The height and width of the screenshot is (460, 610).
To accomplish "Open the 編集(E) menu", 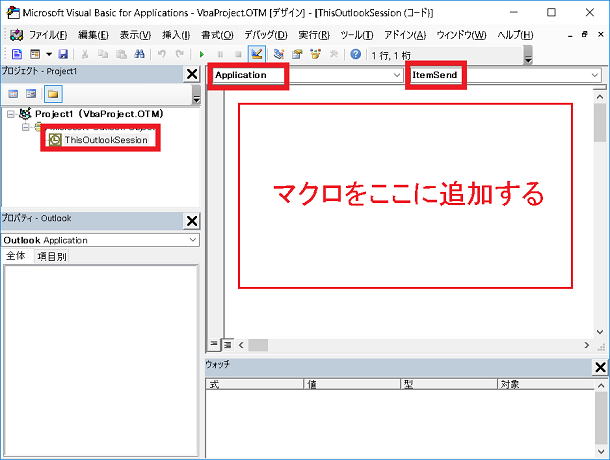I will click(93, 35).
